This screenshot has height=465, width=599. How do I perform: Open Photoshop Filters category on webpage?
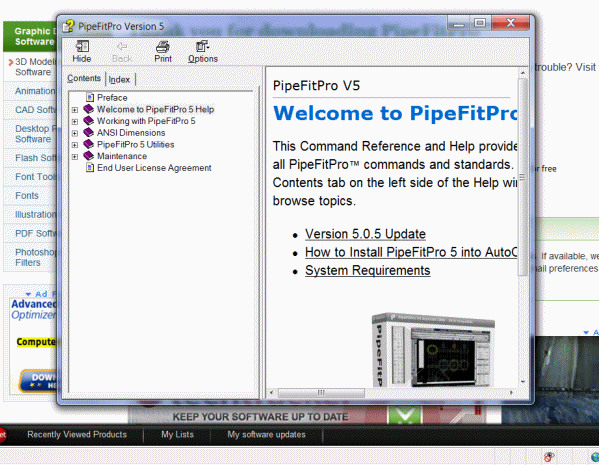35,258
